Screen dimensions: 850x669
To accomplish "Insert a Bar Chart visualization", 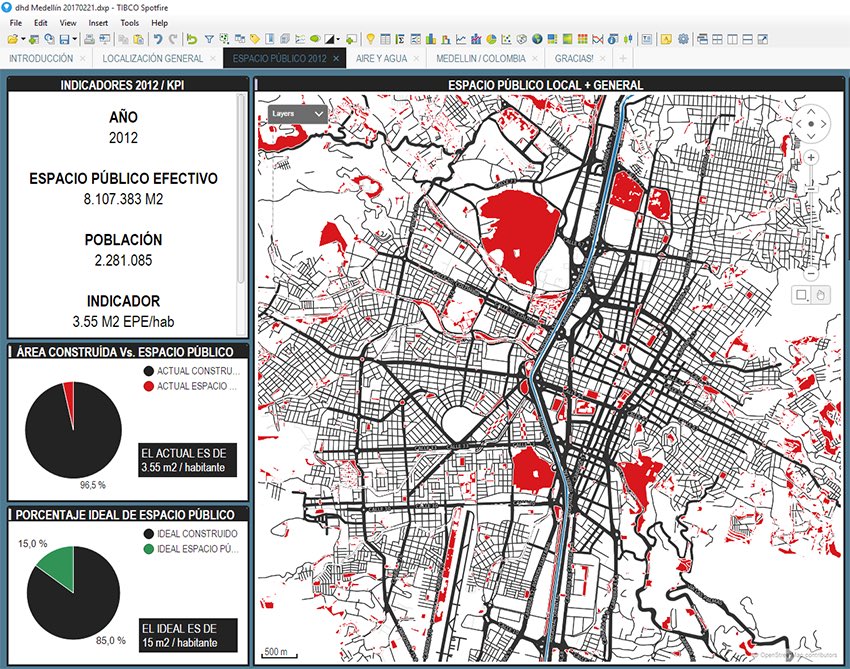I will [431, 39].
